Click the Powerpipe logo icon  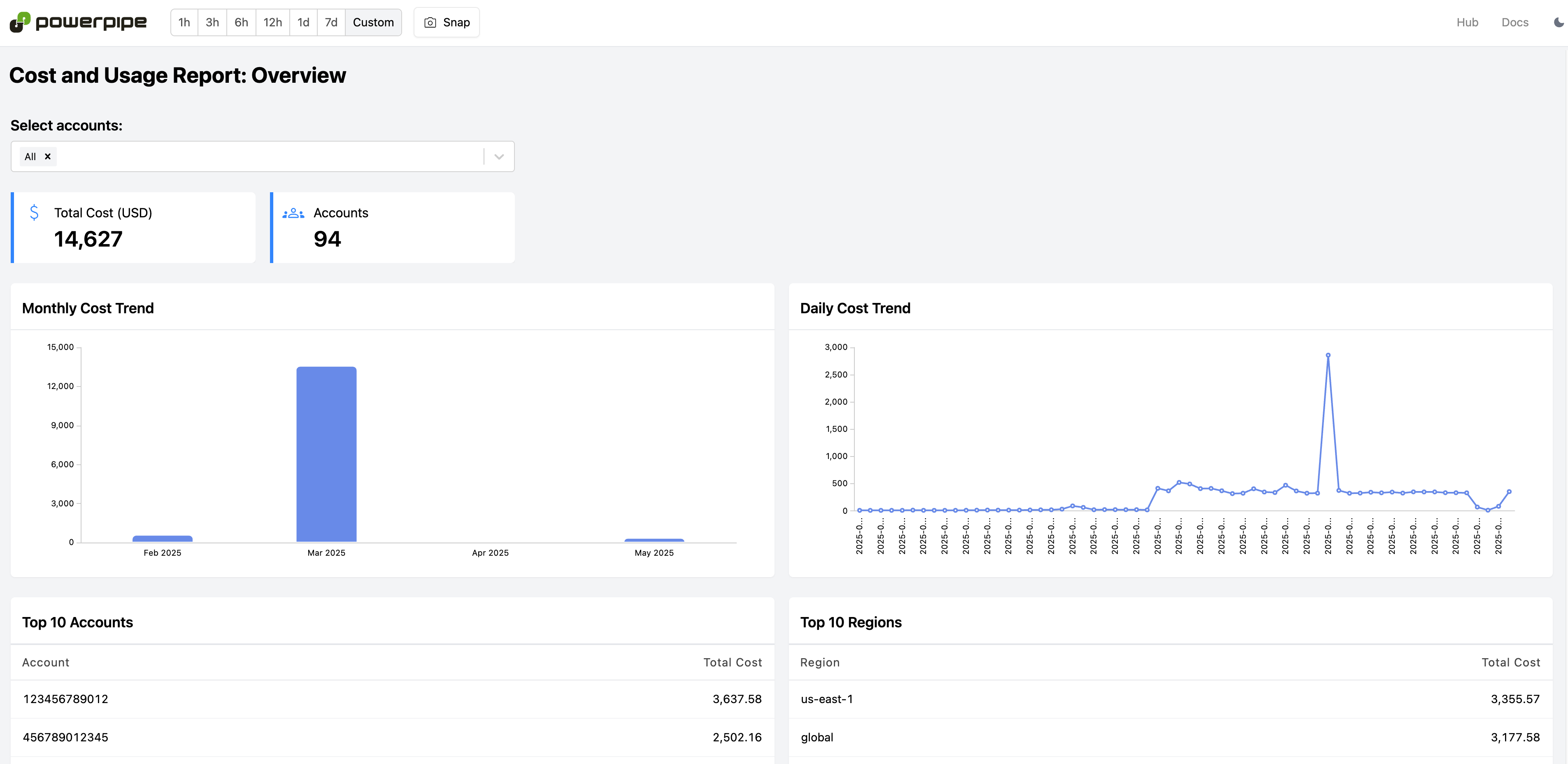(19, 23)
